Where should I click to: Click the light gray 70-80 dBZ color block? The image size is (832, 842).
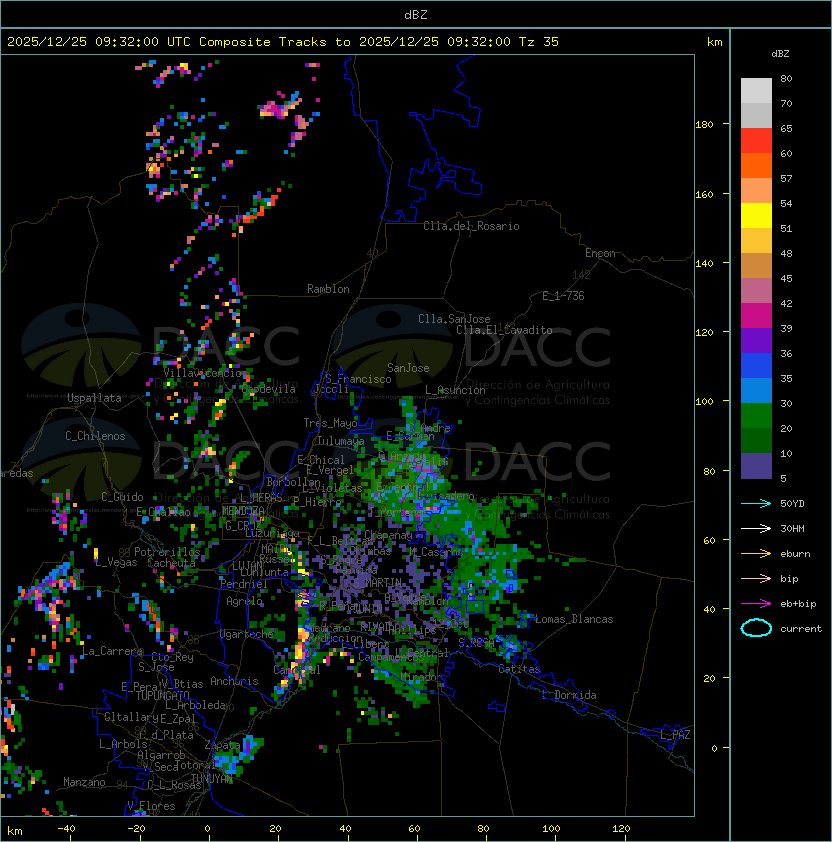point(756,91)
